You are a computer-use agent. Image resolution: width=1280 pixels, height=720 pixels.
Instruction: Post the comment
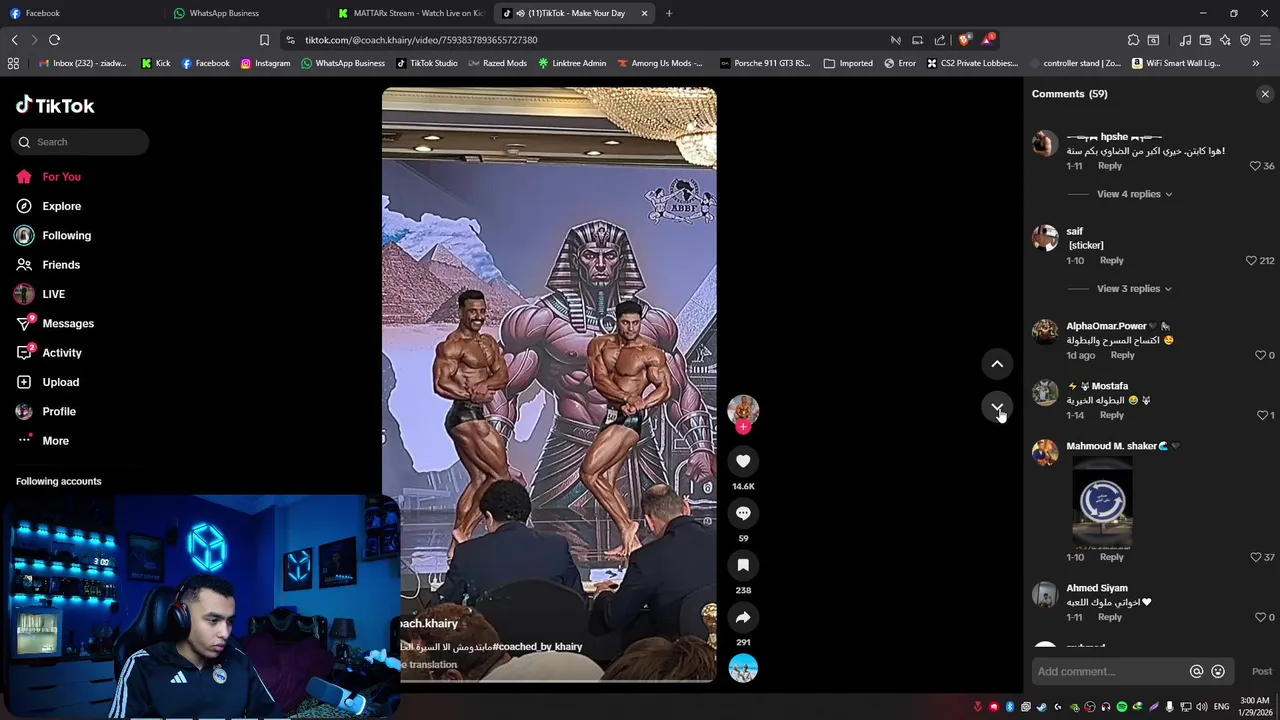tap(1262, 672)
